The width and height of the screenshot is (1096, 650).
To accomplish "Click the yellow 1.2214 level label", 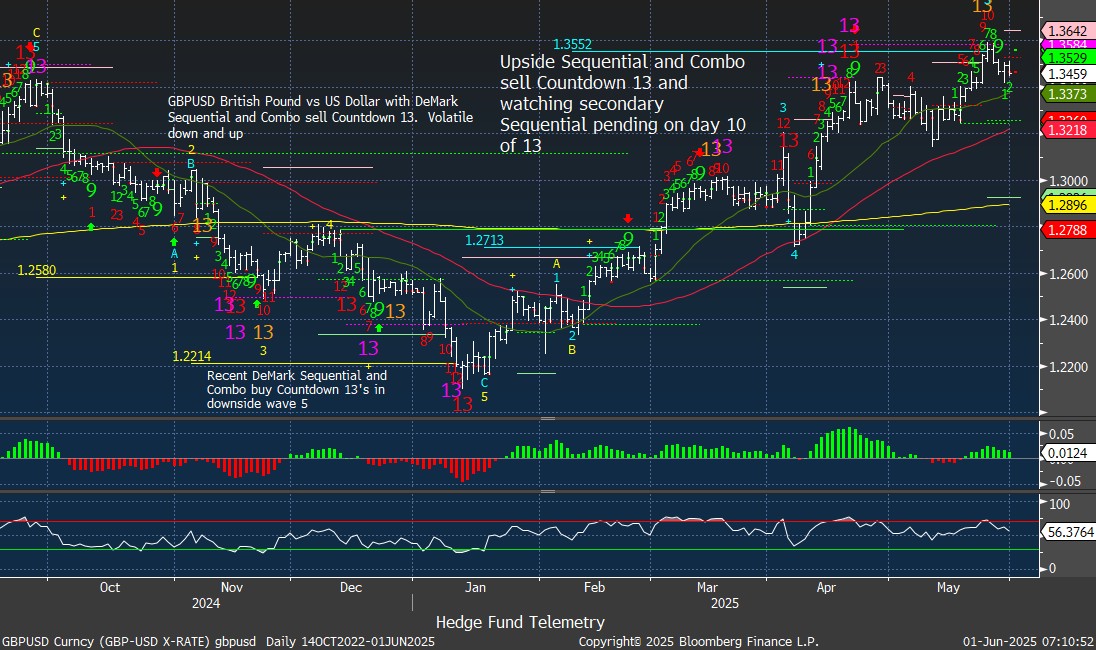I will pos(192,356).
